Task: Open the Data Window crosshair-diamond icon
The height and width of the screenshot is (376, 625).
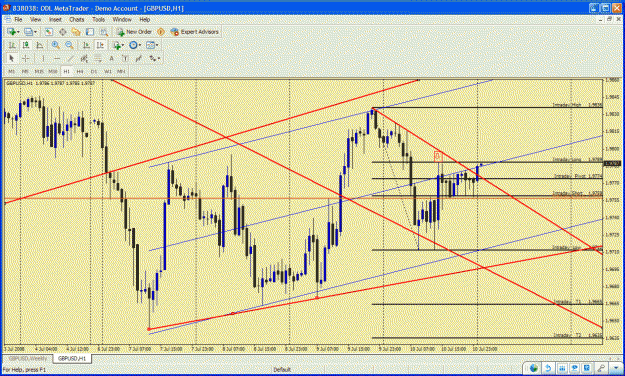Action: point(63,32)
